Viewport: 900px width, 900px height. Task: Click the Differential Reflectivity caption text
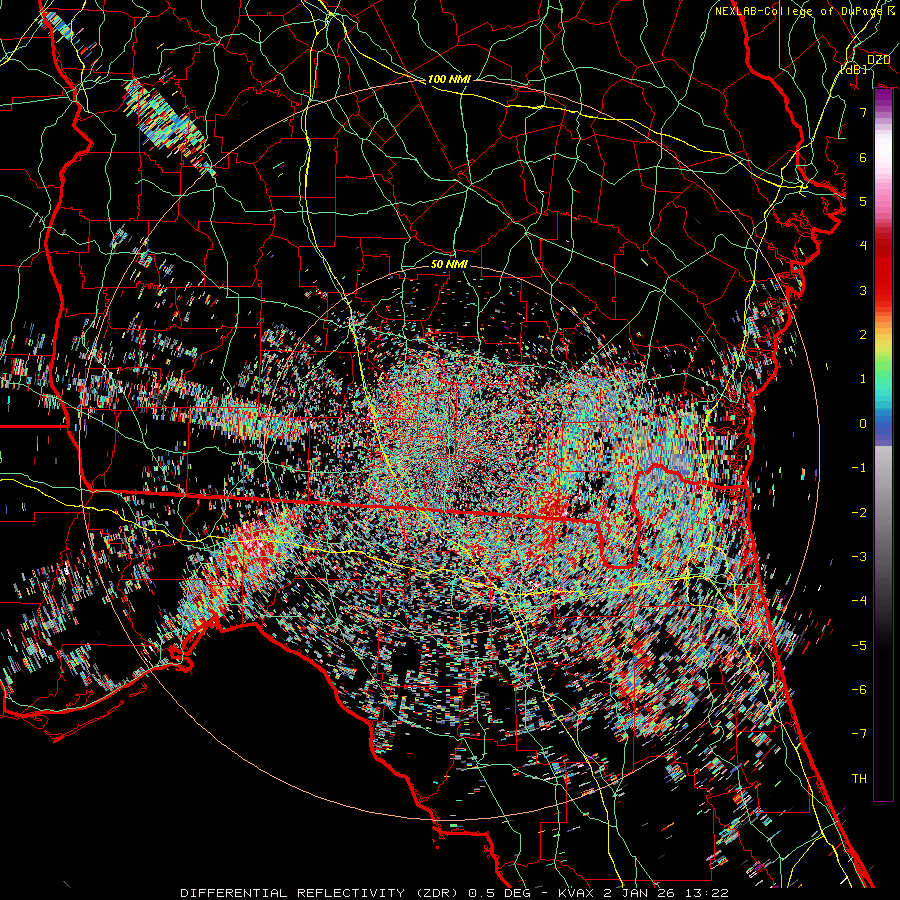coord(454,893)
